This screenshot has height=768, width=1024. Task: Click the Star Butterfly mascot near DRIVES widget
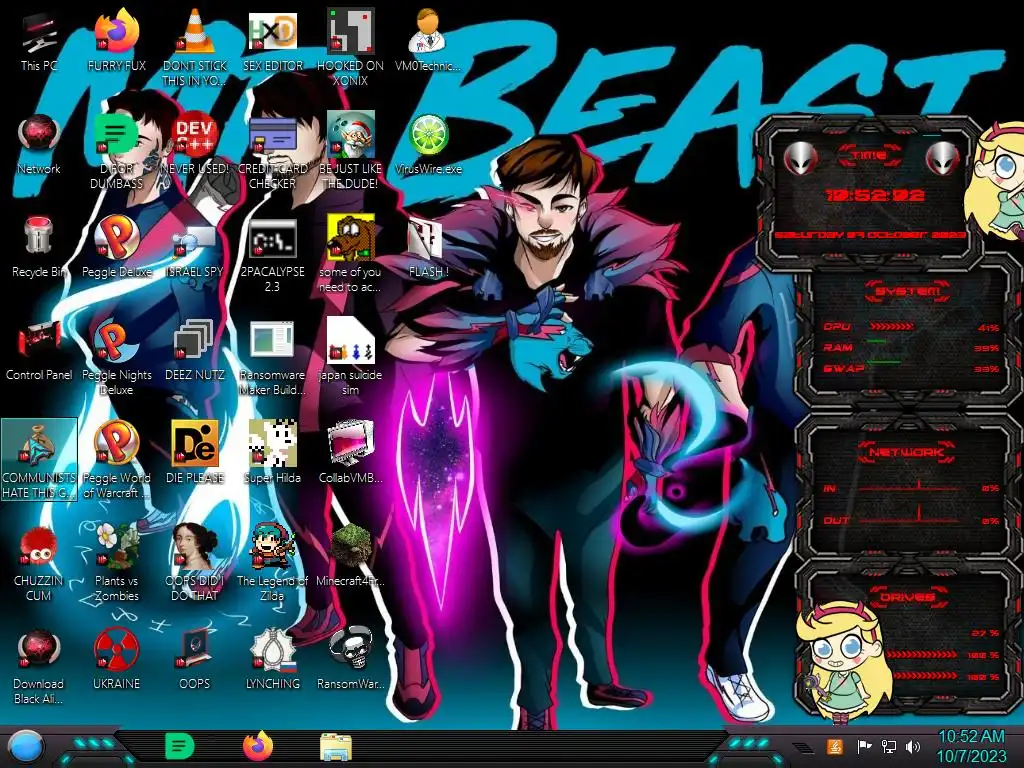pyautogui.click(x=844, y=663)
